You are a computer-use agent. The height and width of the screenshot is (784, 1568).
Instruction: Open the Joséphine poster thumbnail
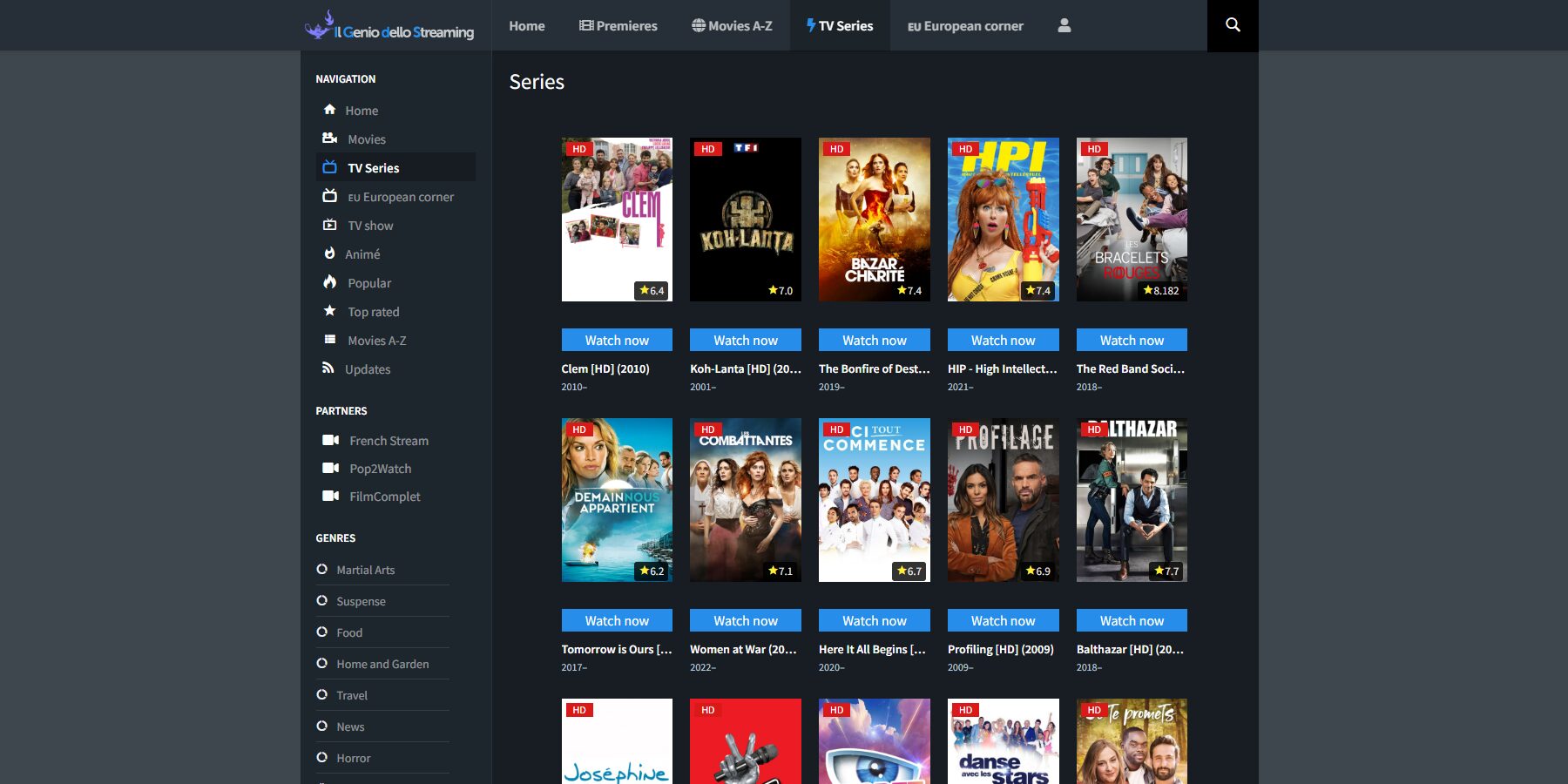(x=617, y=741)
